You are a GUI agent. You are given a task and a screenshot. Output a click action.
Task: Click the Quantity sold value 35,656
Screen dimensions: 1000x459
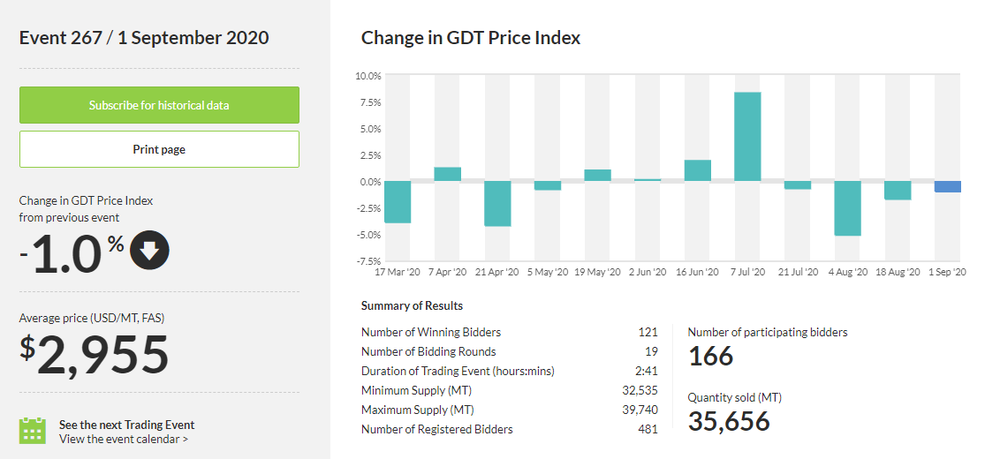(x=729, y=421)
